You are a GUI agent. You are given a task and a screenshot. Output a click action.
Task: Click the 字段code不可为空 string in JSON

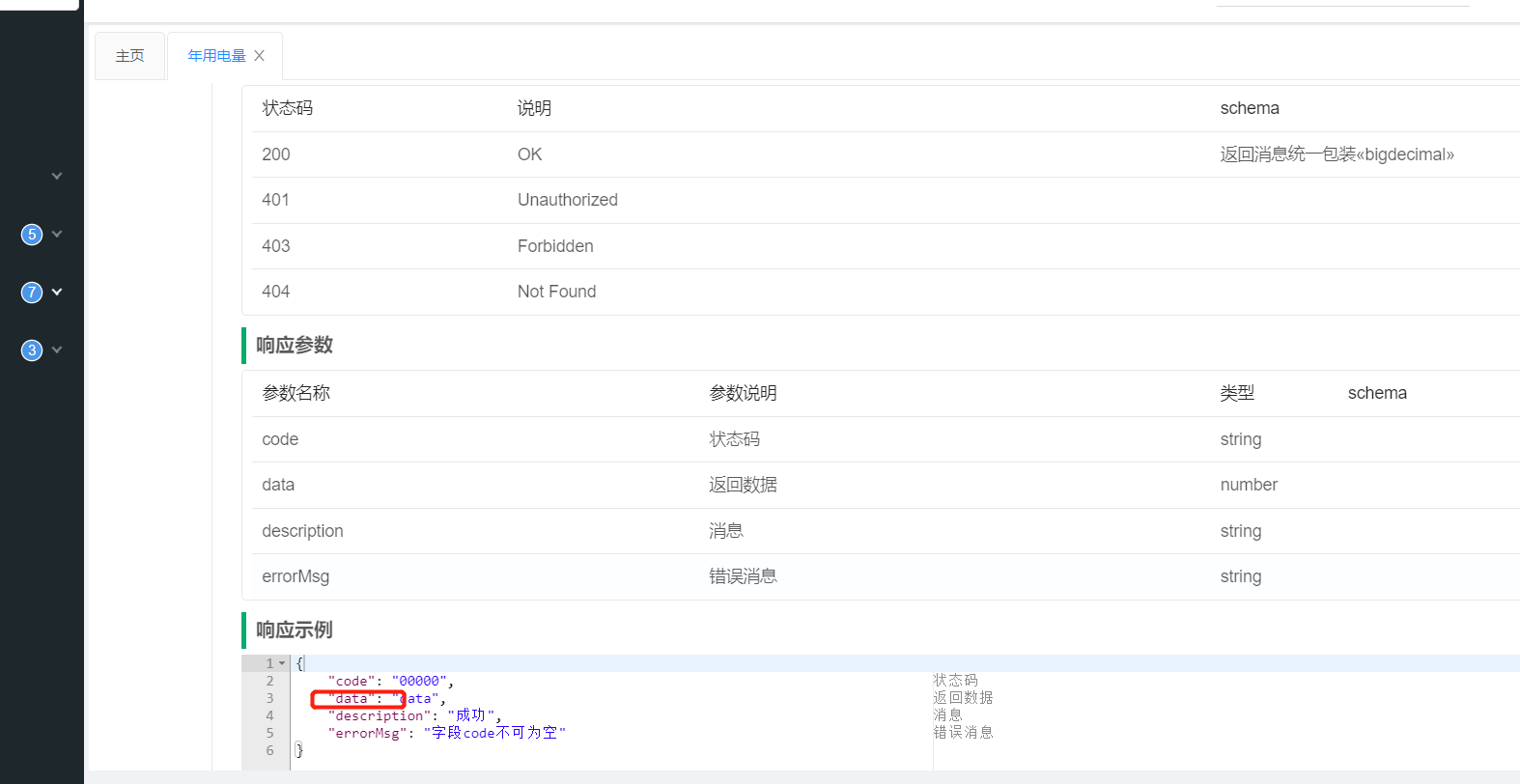click(494, 733)
